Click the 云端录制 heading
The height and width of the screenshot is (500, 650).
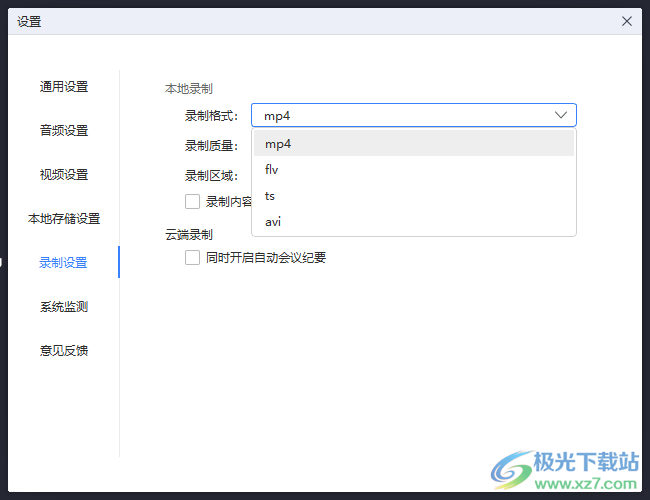point(189,235)
